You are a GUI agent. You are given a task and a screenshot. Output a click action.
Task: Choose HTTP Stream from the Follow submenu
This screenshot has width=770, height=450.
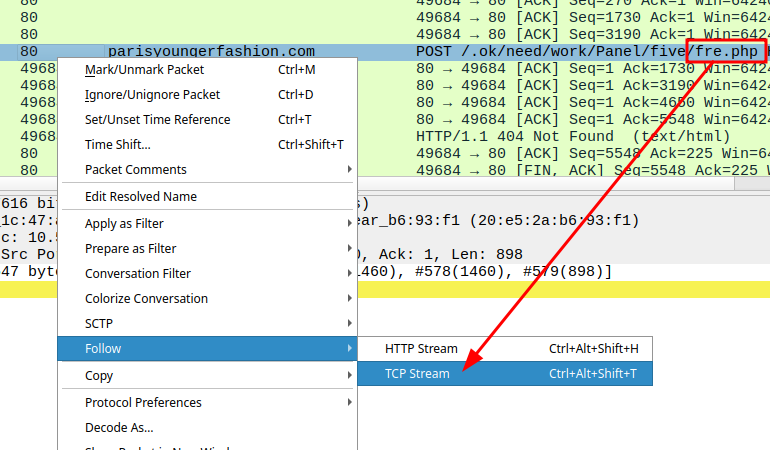tap(421, 349)
